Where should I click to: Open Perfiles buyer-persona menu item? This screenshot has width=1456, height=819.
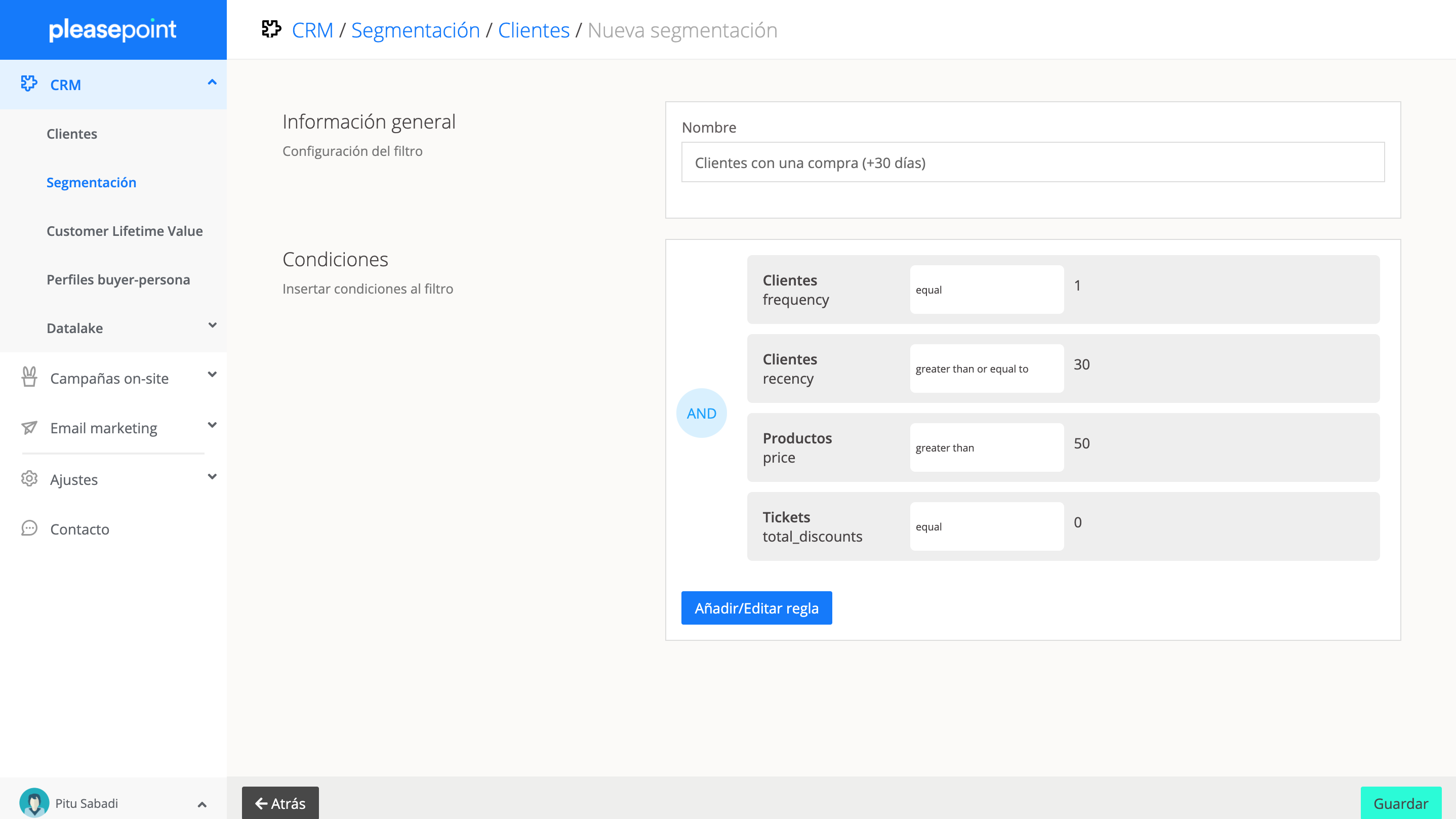pos(118,279)
